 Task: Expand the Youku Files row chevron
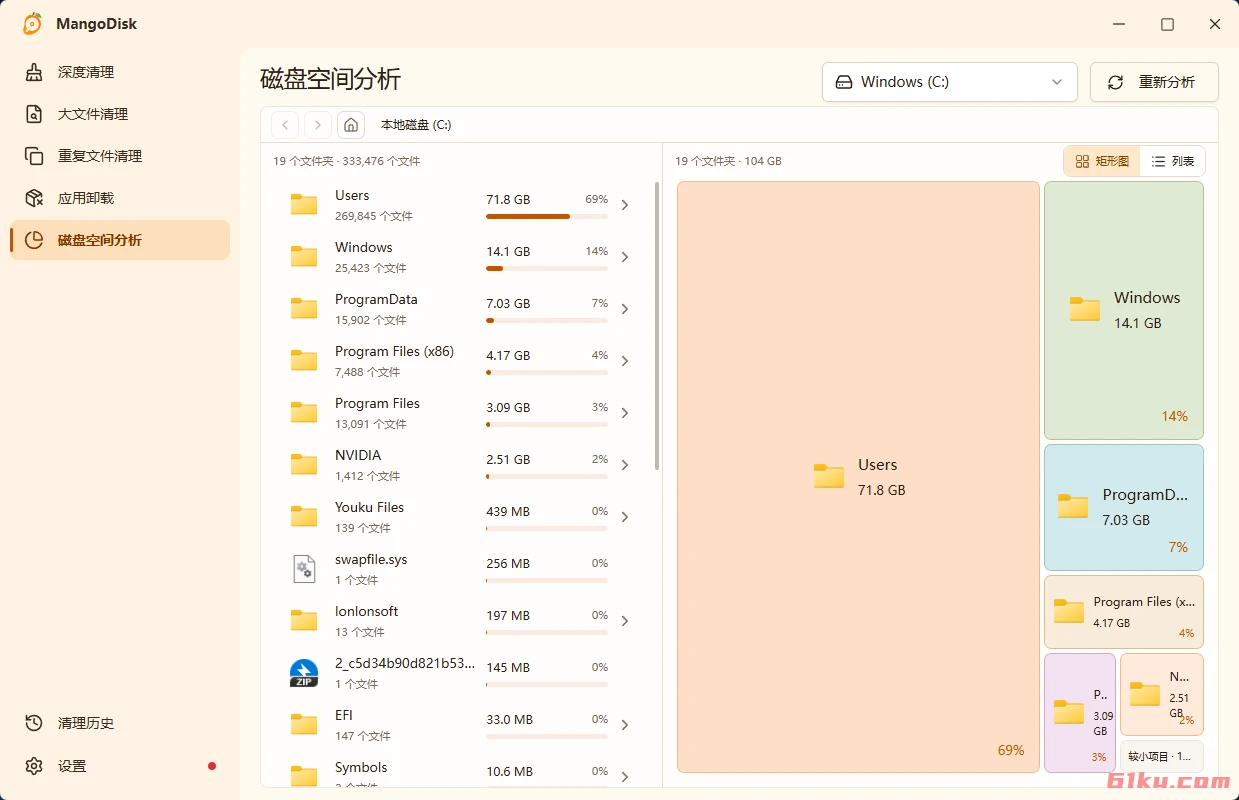coord(625,517)
